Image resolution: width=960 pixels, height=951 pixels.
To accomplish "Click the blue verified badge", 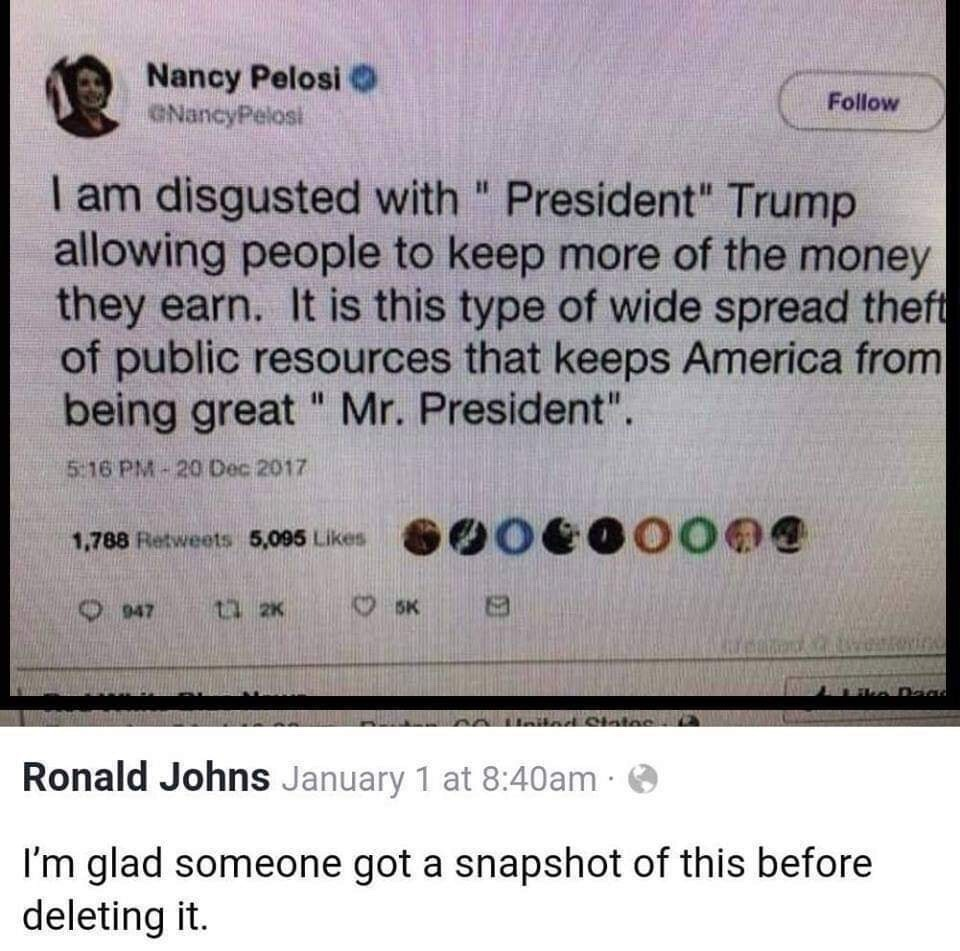I will pyautogui.click(x=368, y=76).
